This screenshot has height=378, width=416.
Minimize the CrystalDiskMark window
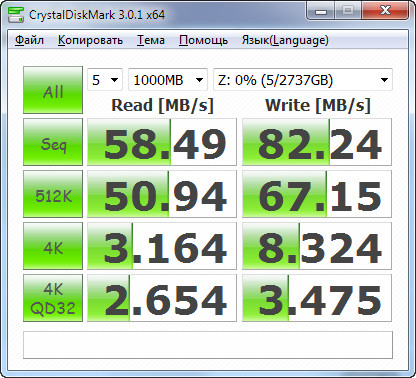click(x=321, y=11)
